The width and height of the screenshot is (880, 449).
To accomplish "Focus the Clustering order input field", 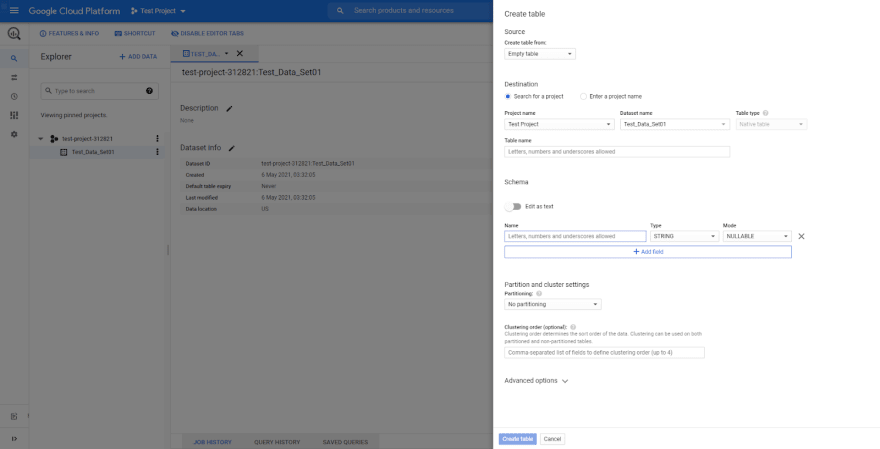I will tap(604, 352).
